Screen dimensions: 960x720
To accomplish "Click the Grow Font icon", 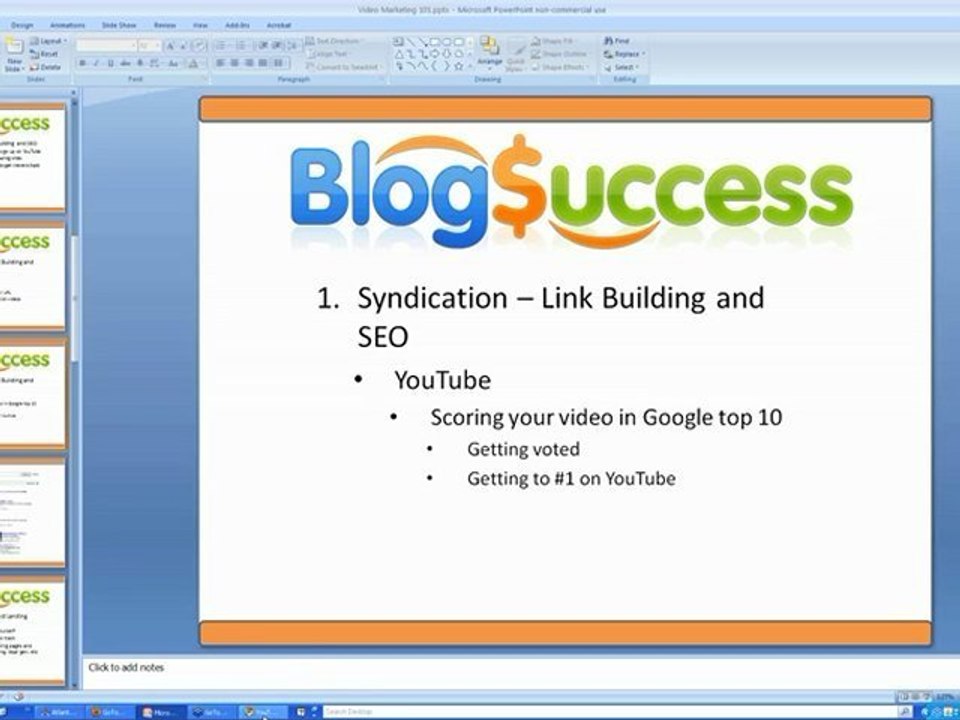I will (x=170, y=46).
